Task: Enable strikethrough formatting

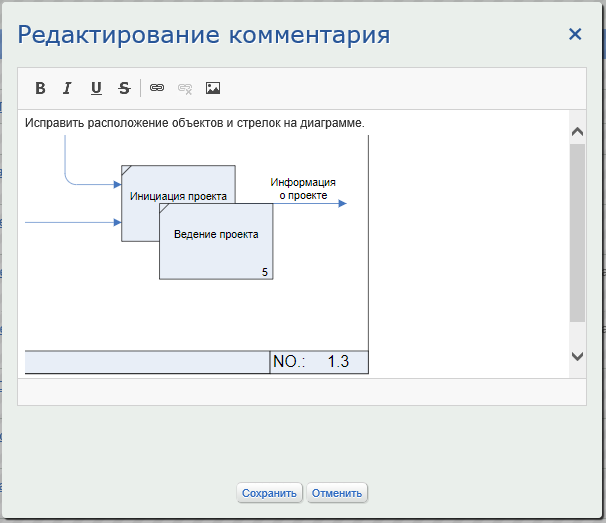Action: pos(124,88)
